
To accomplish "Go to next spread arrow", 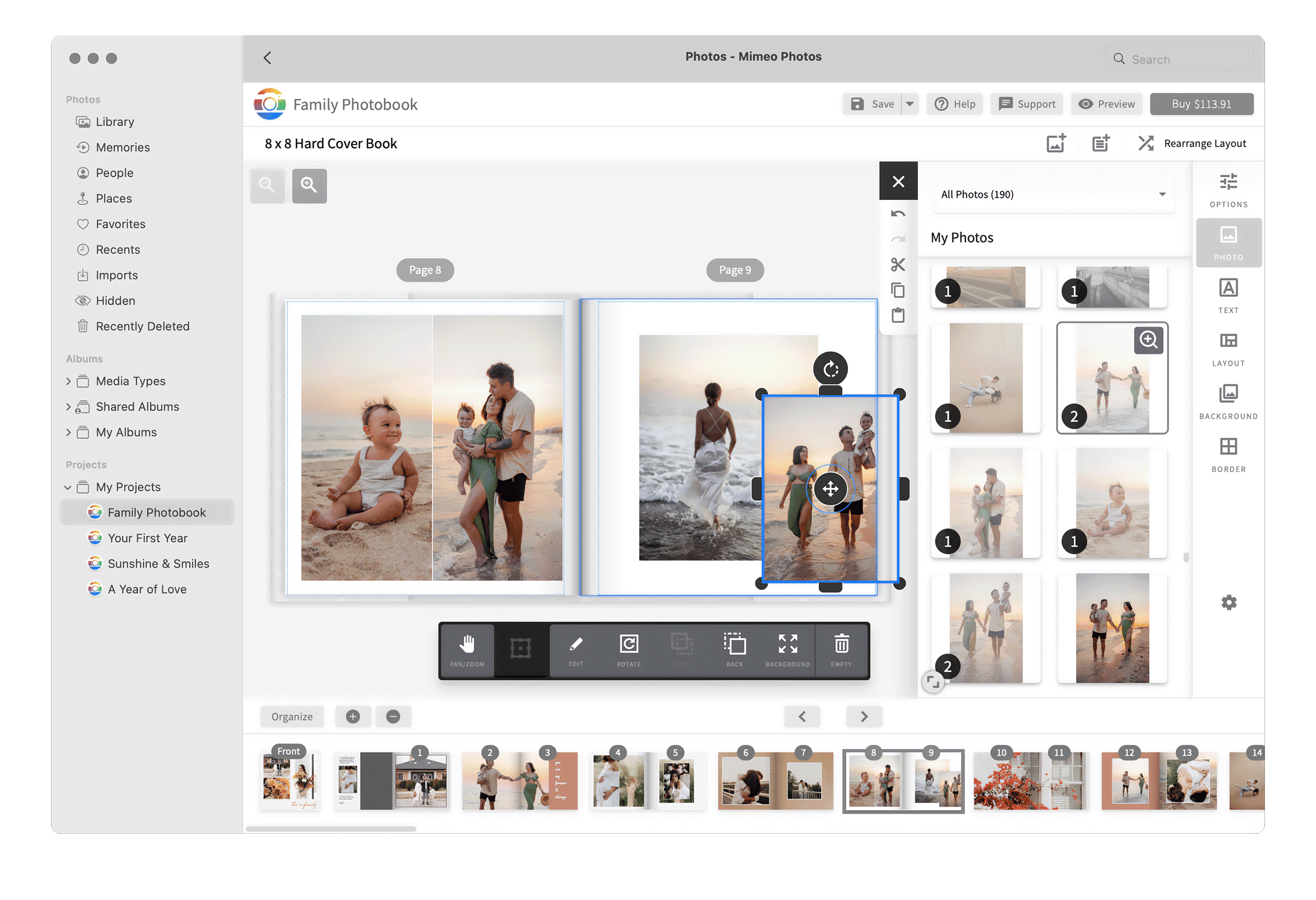I will pos(864,716).
